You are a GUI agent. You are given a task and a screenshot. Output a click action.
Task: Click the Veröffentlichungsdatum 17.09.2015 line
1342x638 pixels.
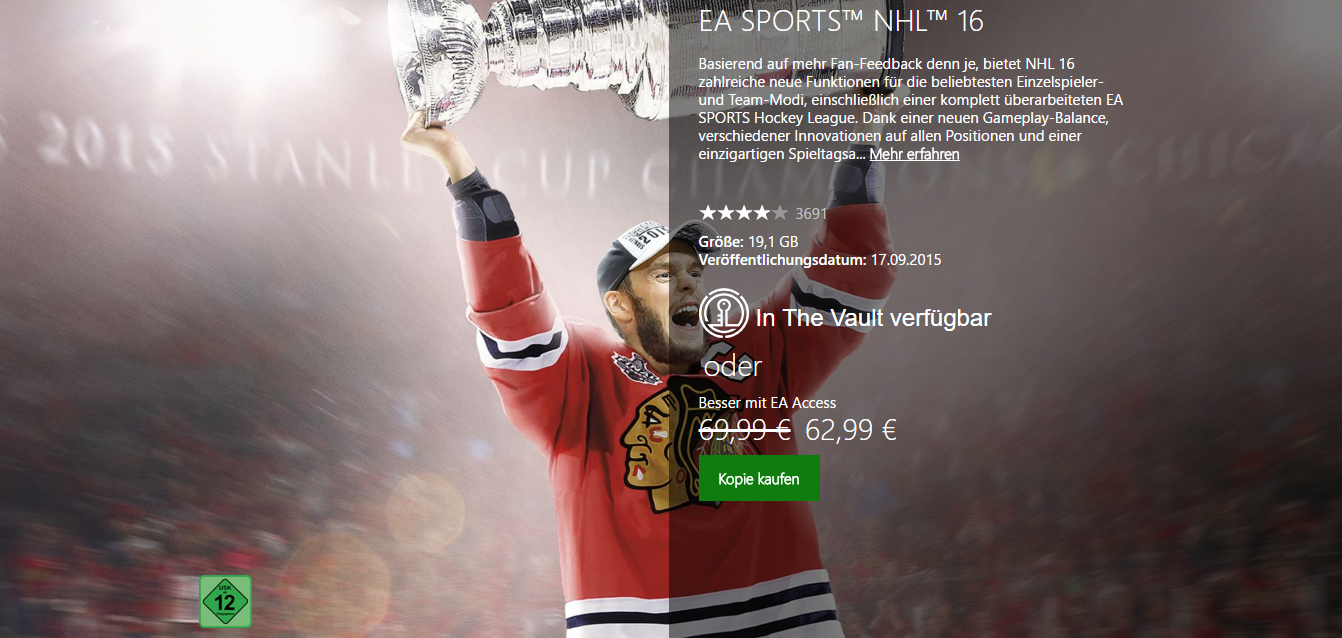[x=820, y=260]
